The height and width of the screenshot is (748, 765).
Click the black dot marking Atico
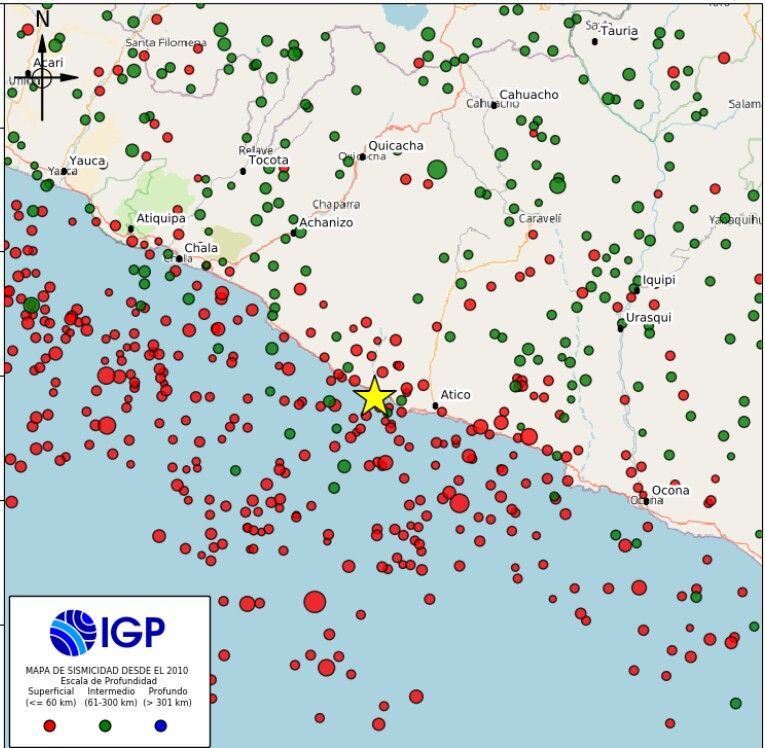click(435, 405)
